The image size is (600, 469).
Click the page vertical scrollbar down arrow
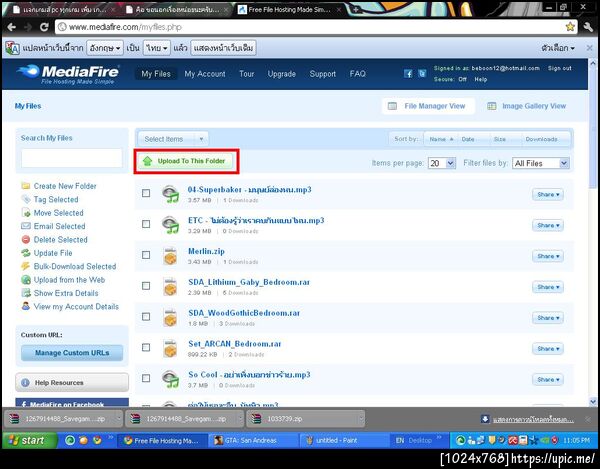point(593,402)
